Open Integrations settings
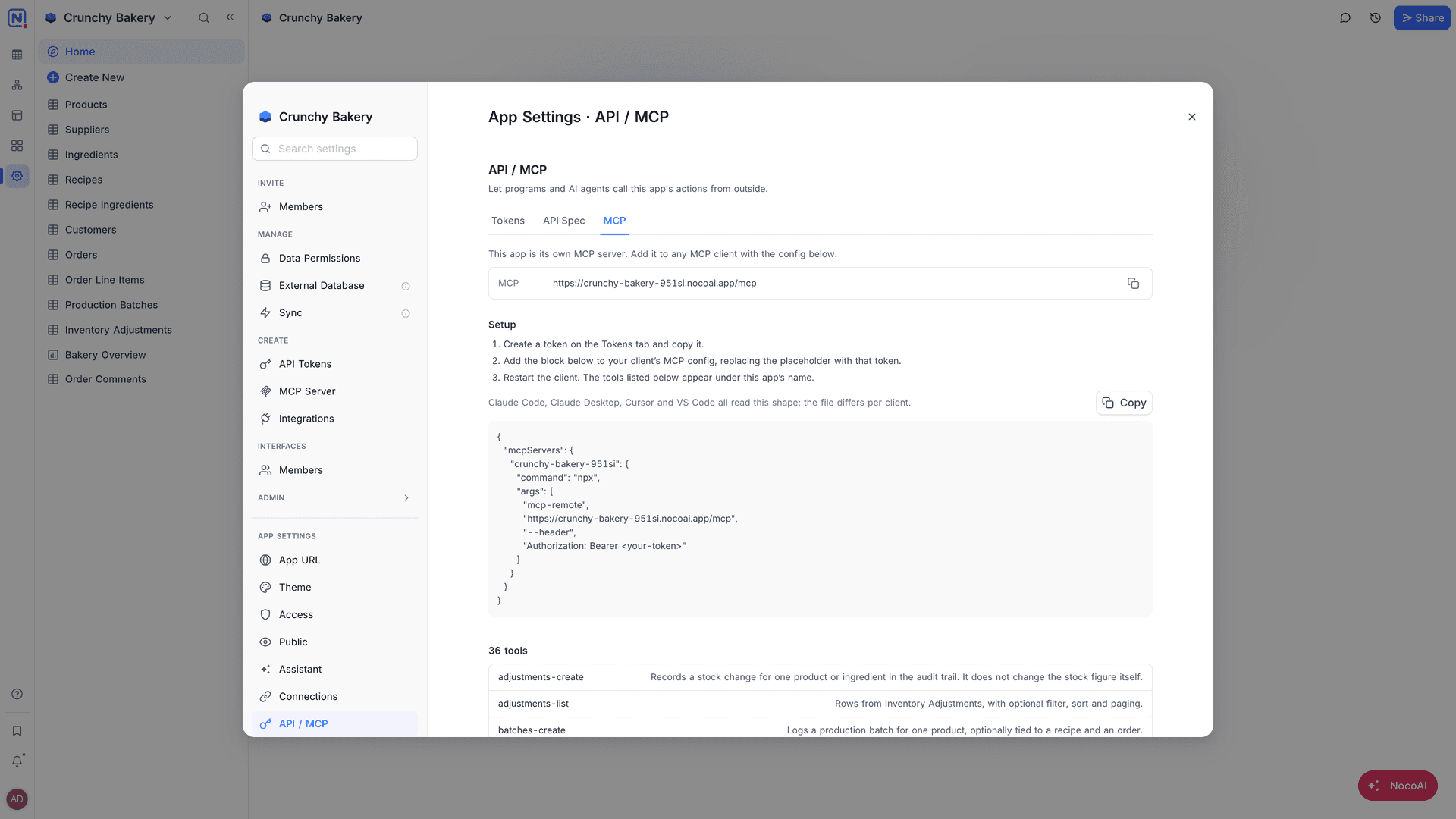The height and width of the screenshot is (819, 1456). click(334, 419)
